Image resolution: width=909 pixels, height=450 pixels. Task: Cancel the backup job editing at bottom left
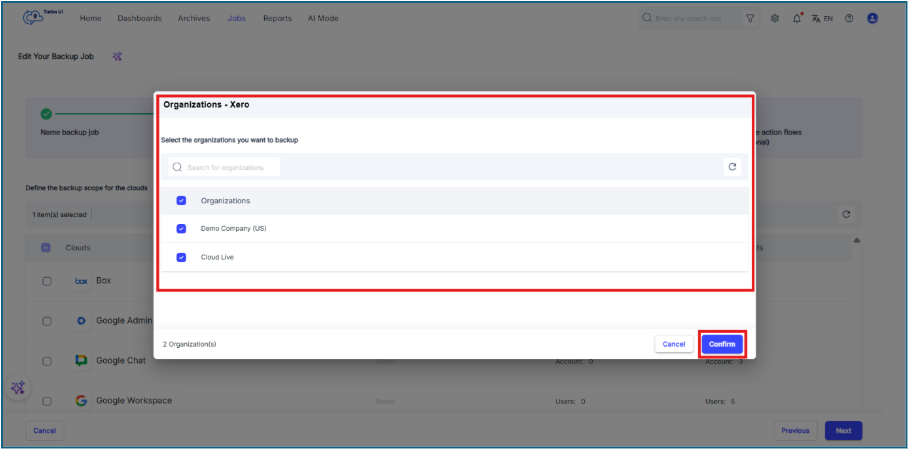45,431
